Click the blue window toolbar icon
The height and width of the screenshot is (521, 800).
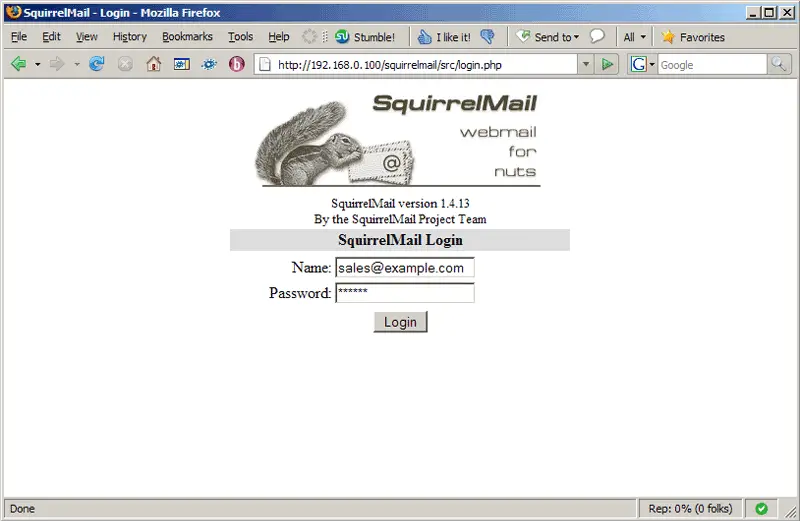coord(182,64)
